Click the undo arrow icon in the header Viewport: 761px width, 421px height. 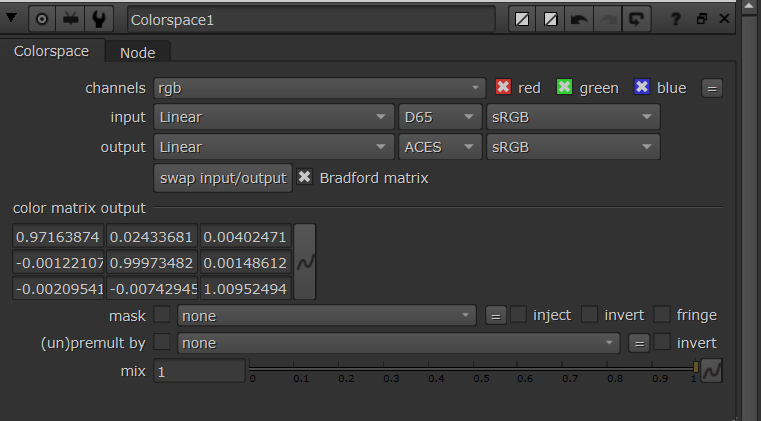[579, 19]
